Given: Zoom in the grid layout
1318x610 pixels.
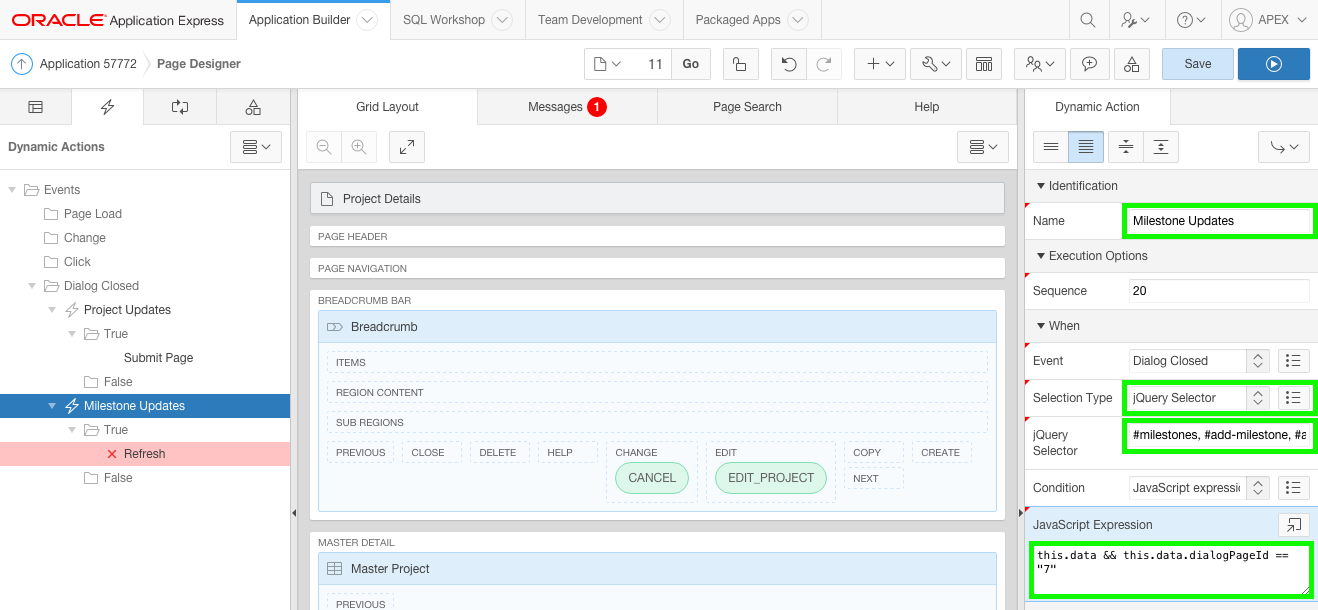Looking at the screenshot, I should tap(359, 147).
